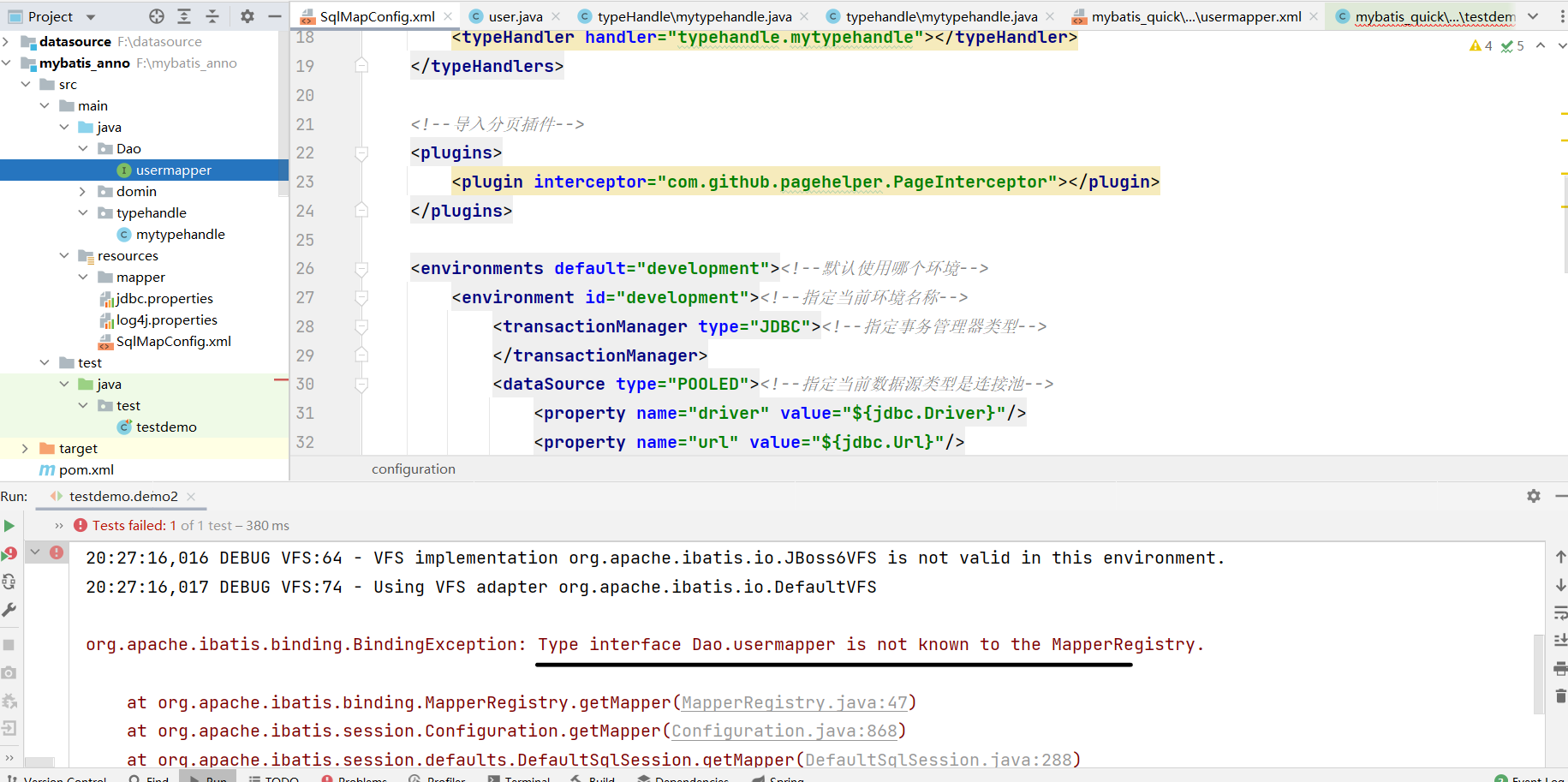The width and height of the screenshot is (1568, 782).
Task: Open test runner settings with wrench icon
Action: [9, 610]
